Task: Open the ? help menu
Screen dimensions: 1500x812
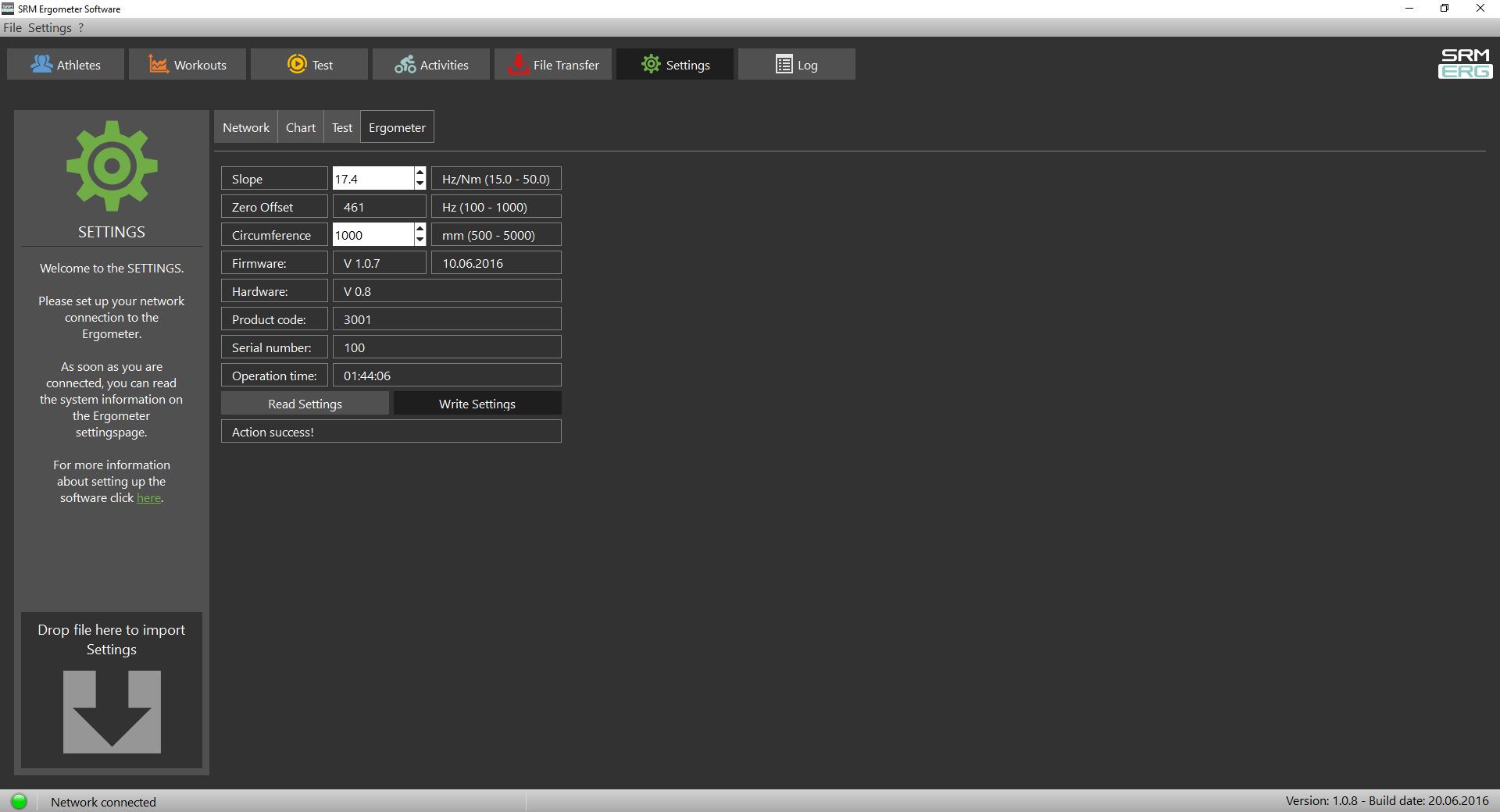Action: (x=81, y=27)
